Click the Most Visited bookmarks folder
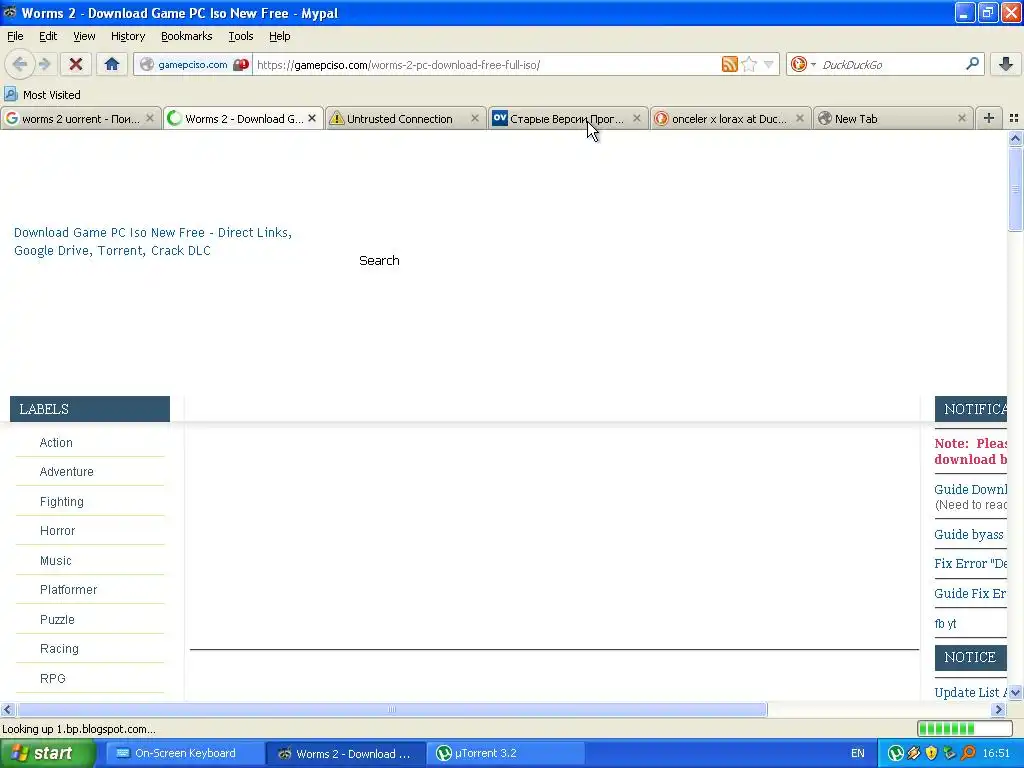Image resolution: width=1024 pixels, height=768 pixels. pyautogui.click(x=42, y=95)
